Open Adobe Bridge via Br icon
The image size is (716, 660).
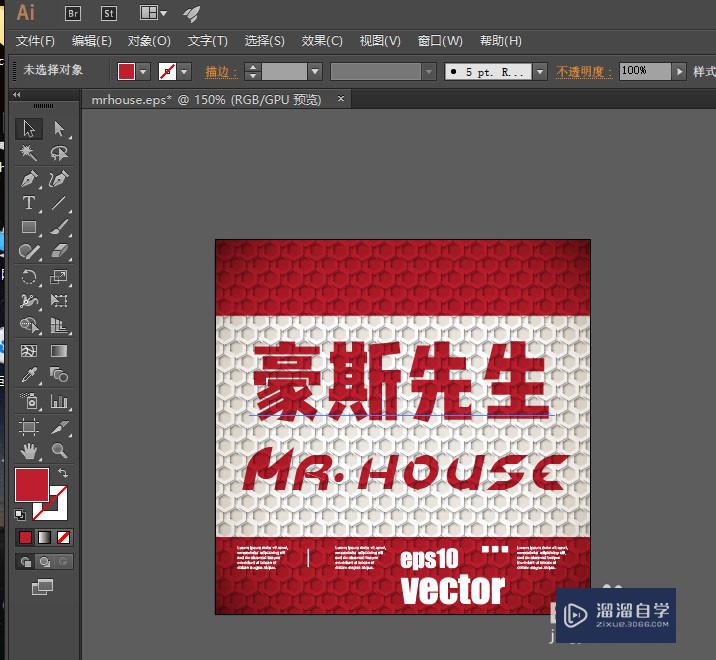[x=73, y=14]
